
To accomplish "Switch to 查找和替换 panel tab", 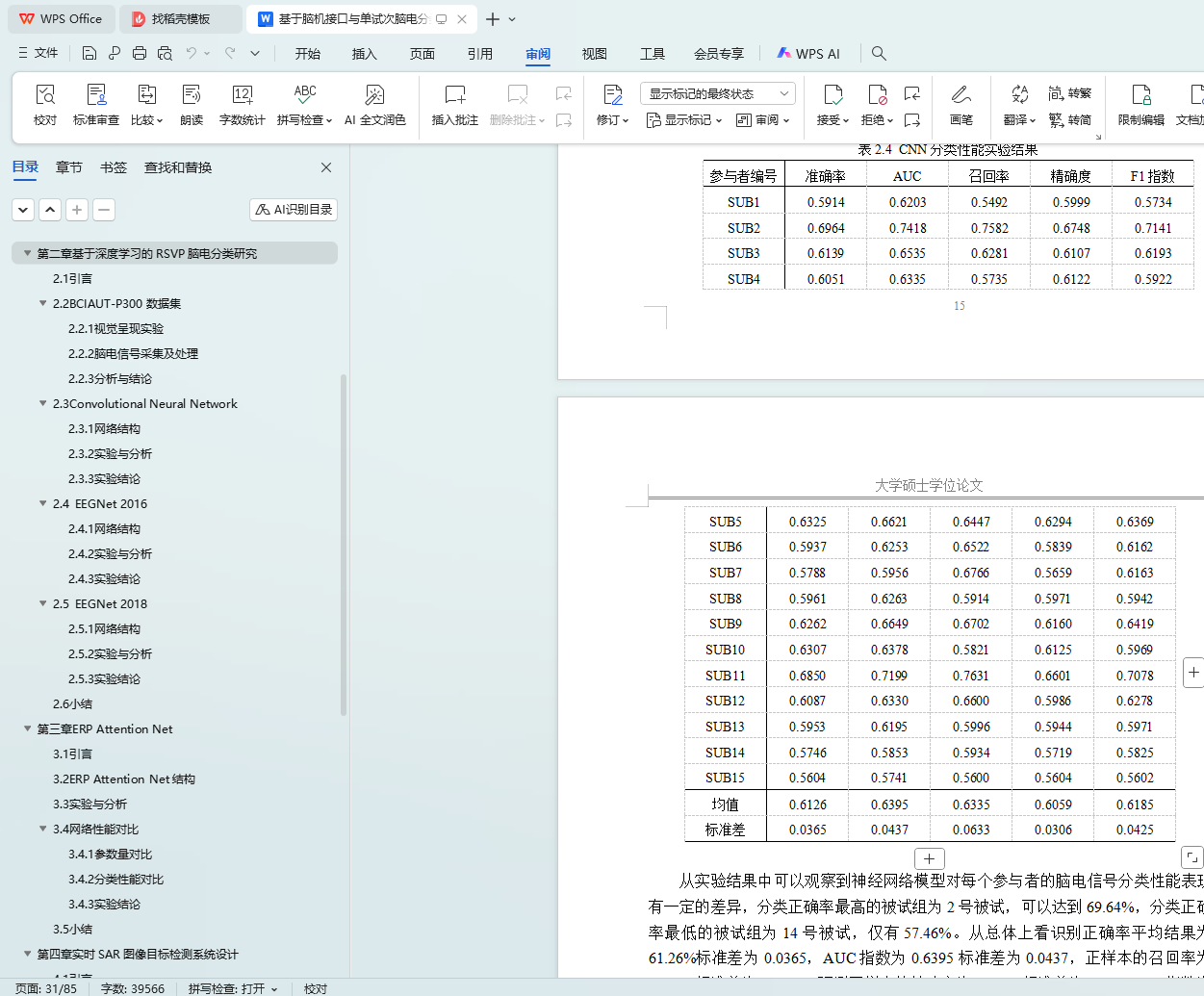I will (x=178, y=167).
